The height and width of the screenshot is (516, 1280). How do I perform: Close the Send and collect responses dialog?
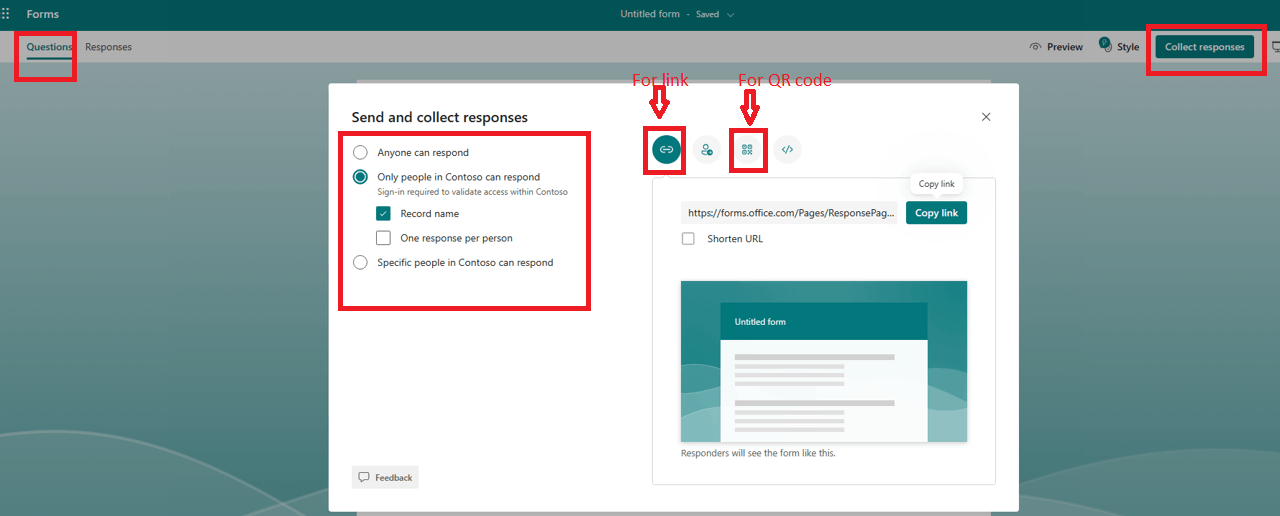point(986,117)
